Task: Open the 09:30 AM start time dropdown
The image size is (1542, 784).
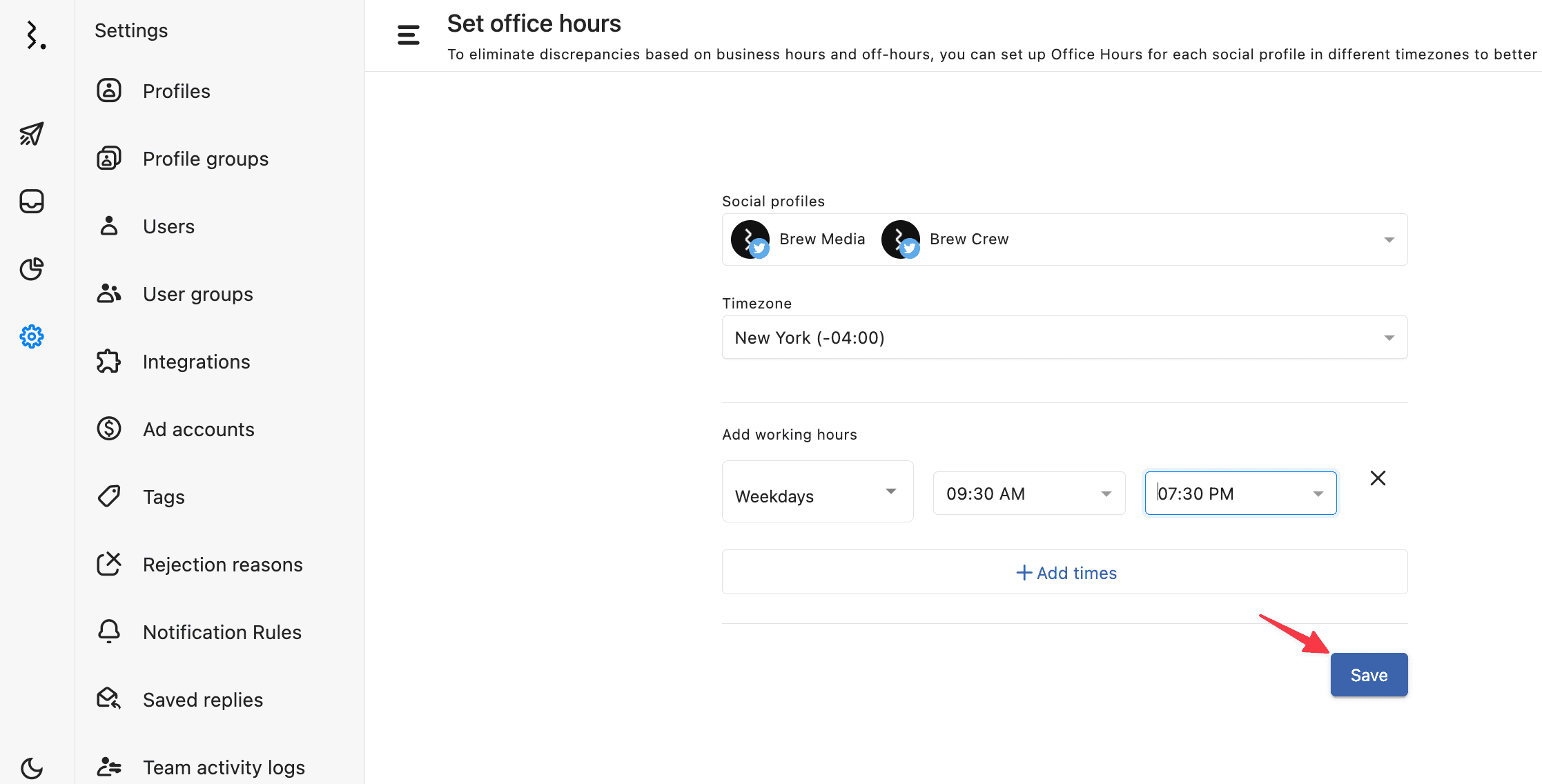Action: click(1028, 494)
